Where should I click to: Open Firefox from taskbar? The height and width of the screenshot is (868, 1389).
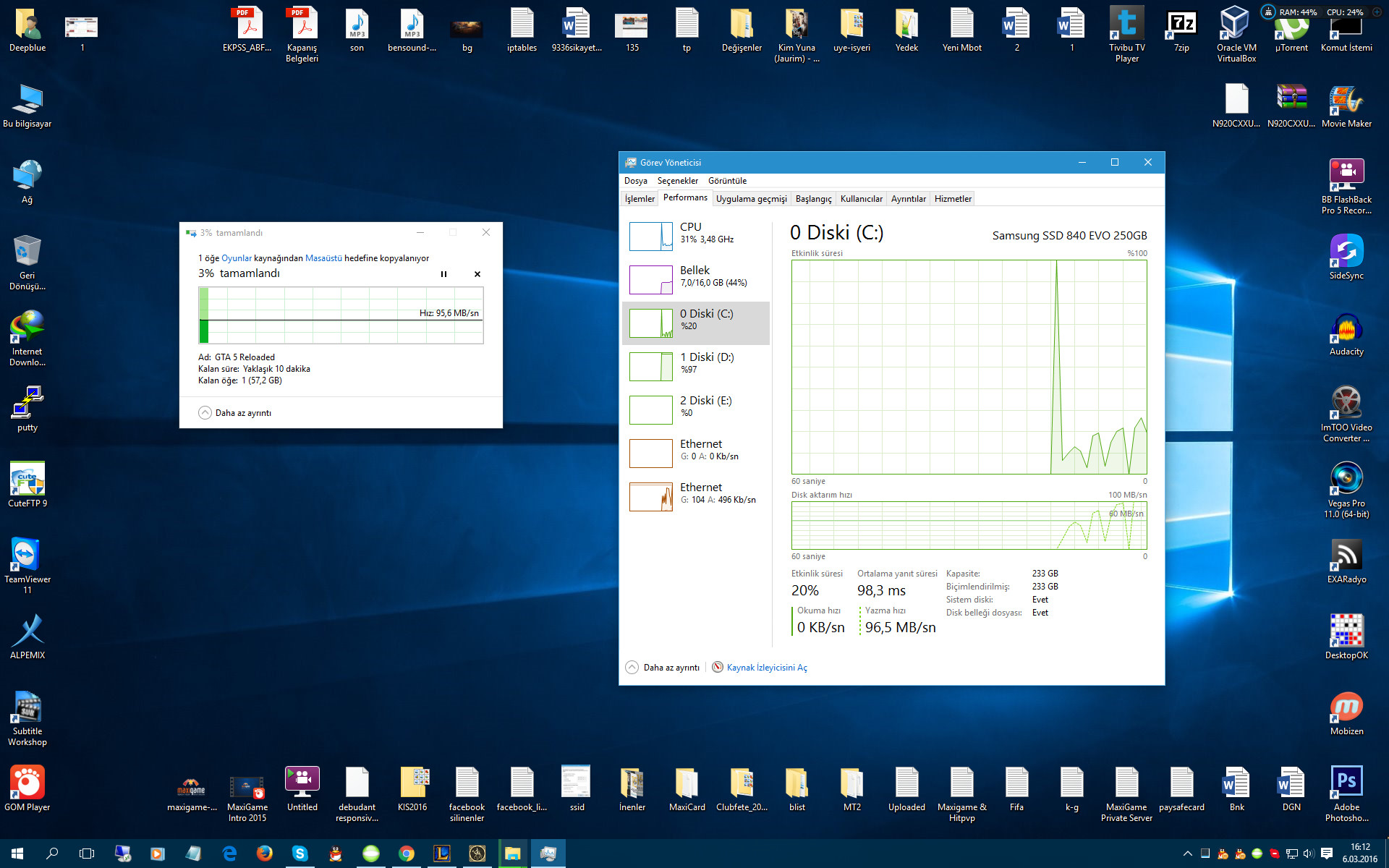pyautogui.click(x=265, y=854)
